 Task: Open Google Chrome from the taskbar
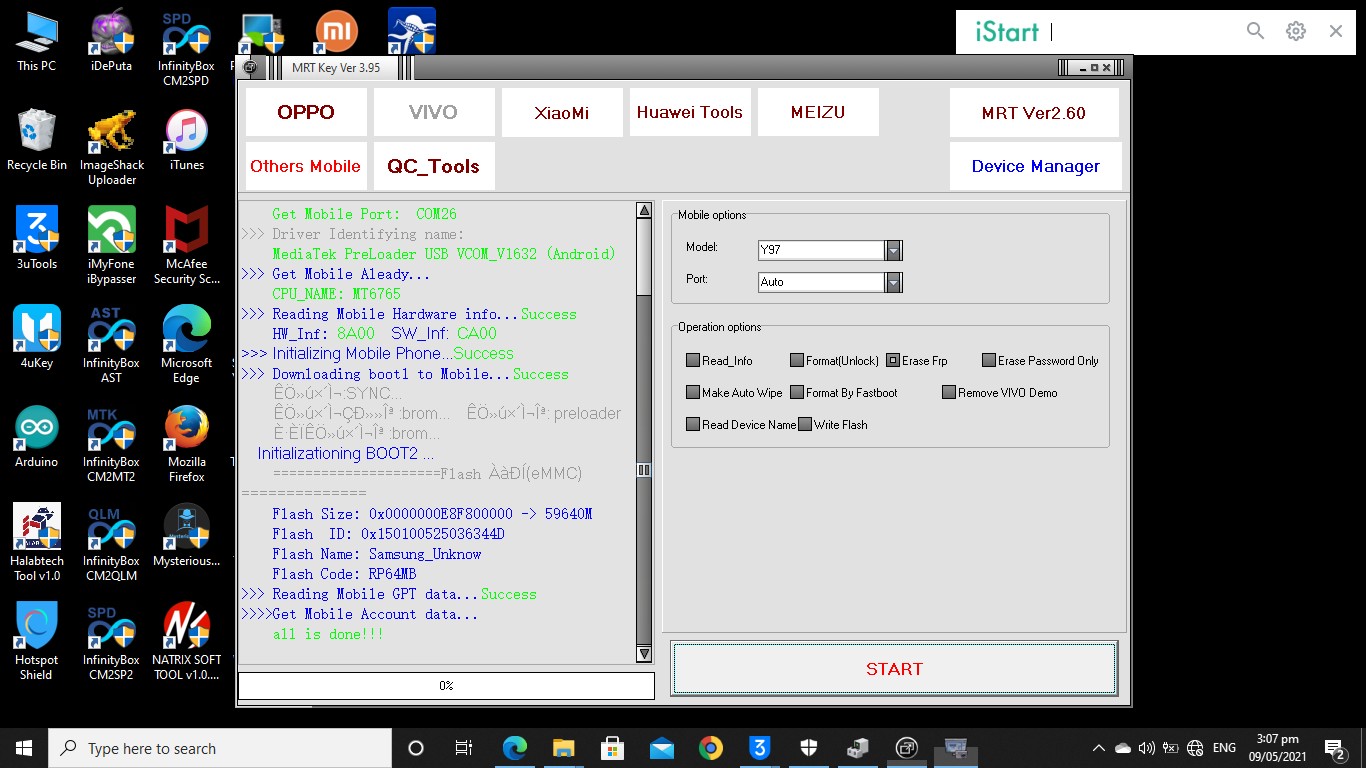coord(710,748)
